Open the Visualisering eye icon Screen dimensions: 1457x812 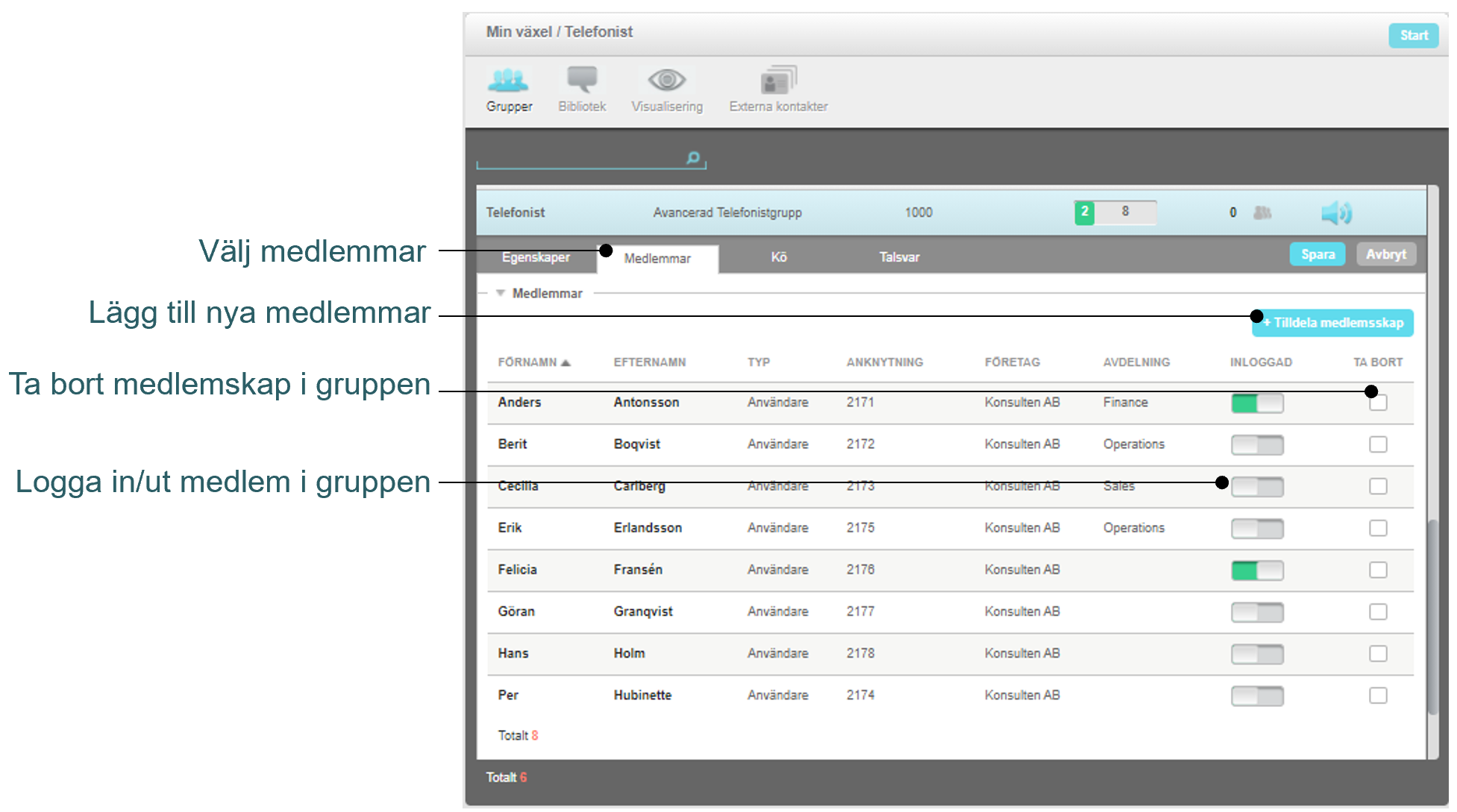[666, 79]
